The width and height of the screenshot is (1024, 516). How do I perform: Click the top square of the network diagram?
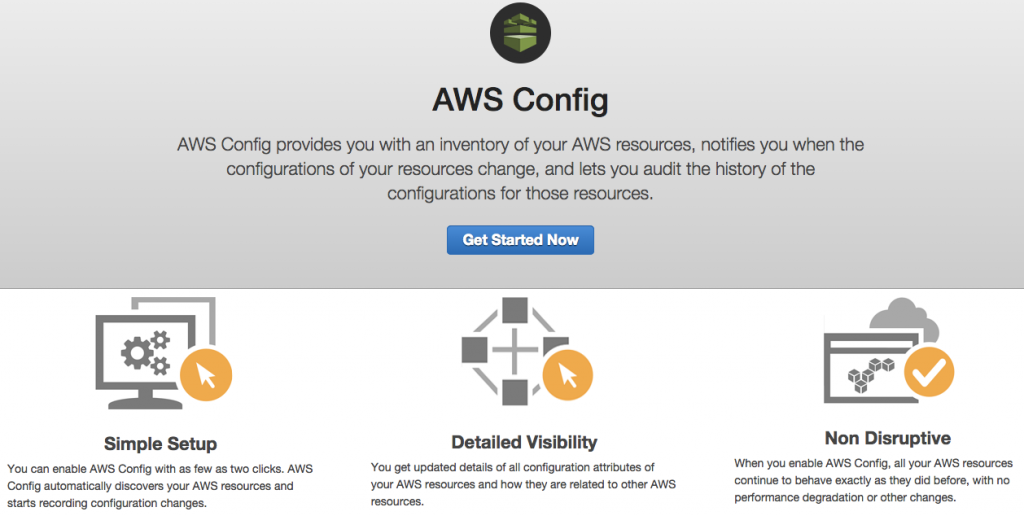(x=515, y=310)
